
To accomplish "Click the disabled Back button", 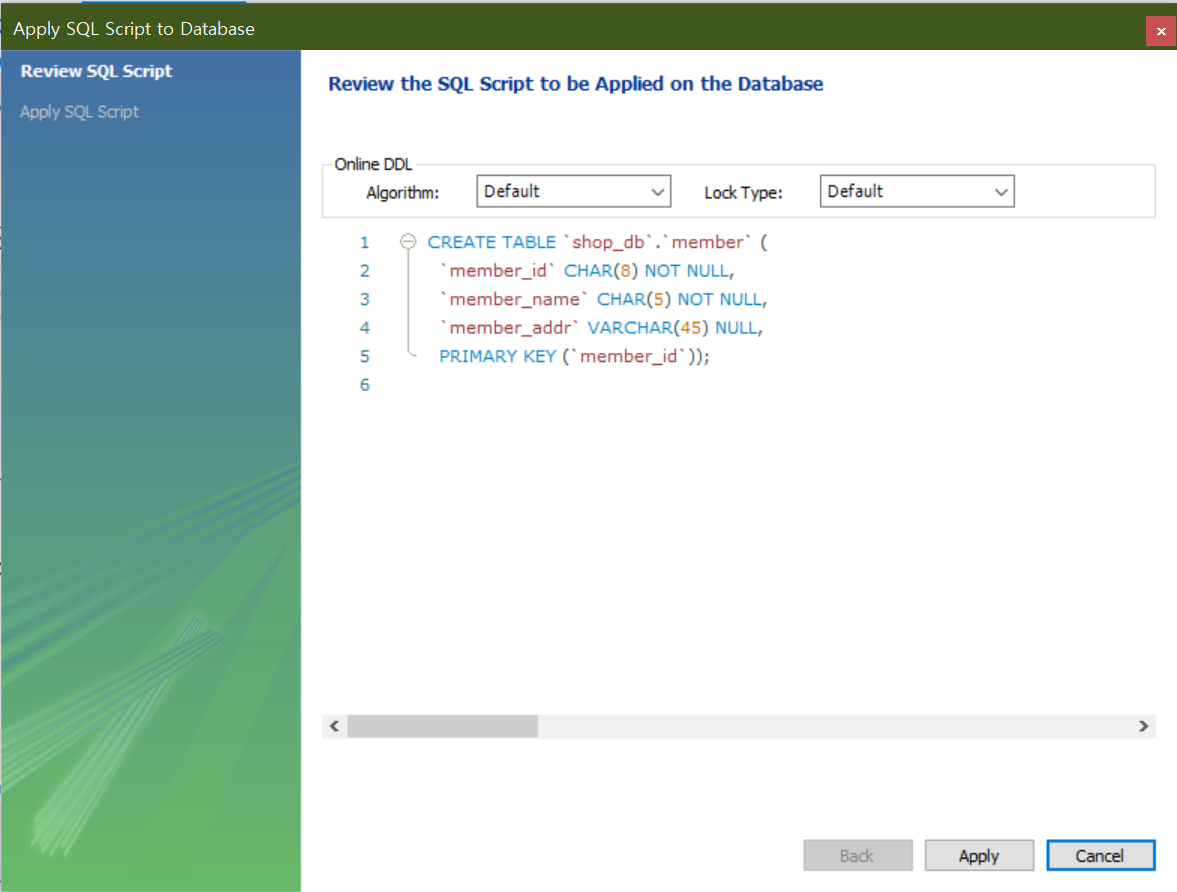I will (857, 855).
